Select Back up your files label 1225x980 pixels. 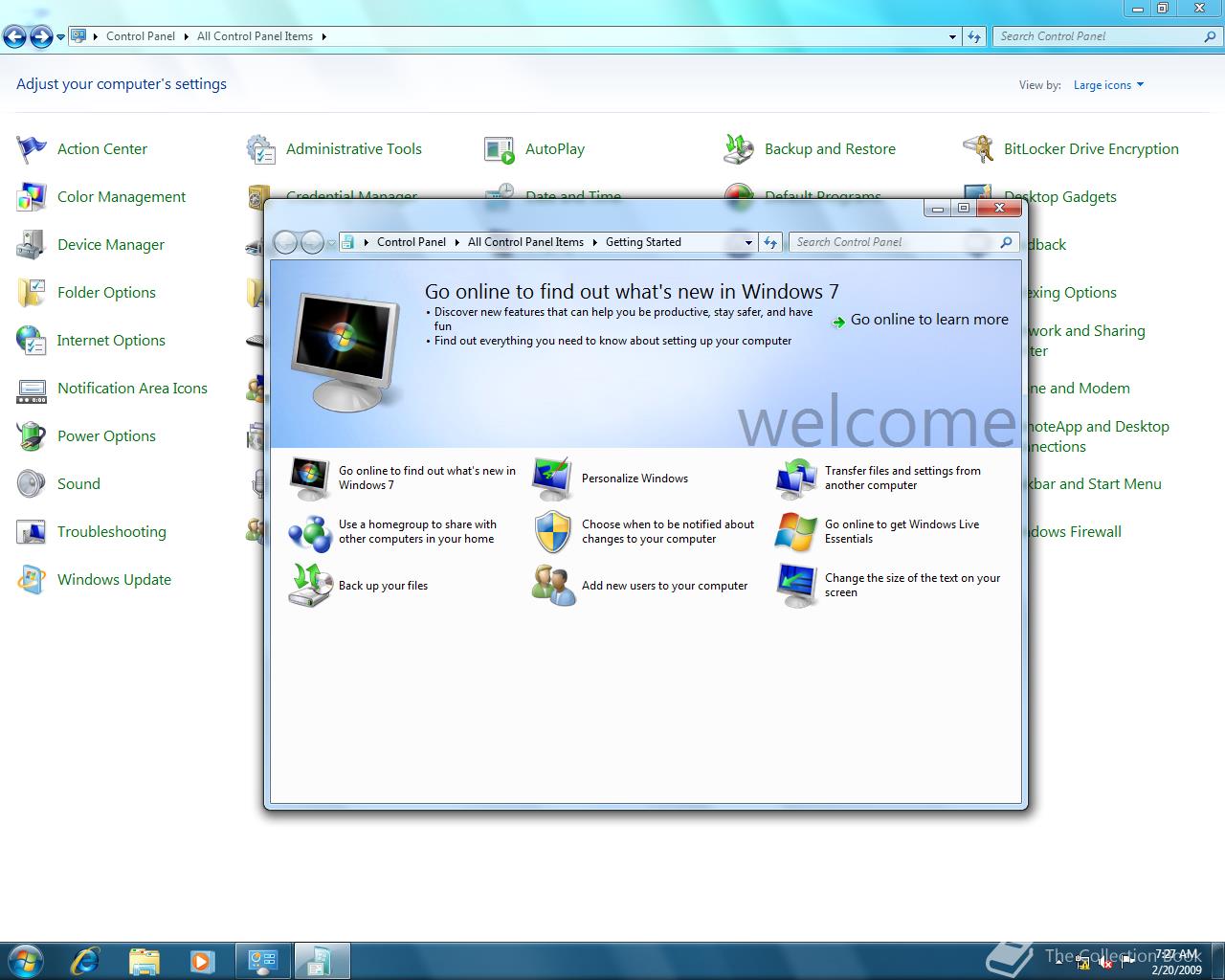click(x=383, y=586)
